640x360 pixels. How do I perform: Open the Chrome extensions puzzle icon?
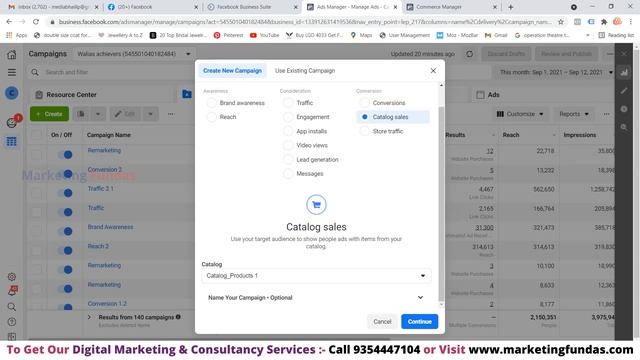click(604, 22)
